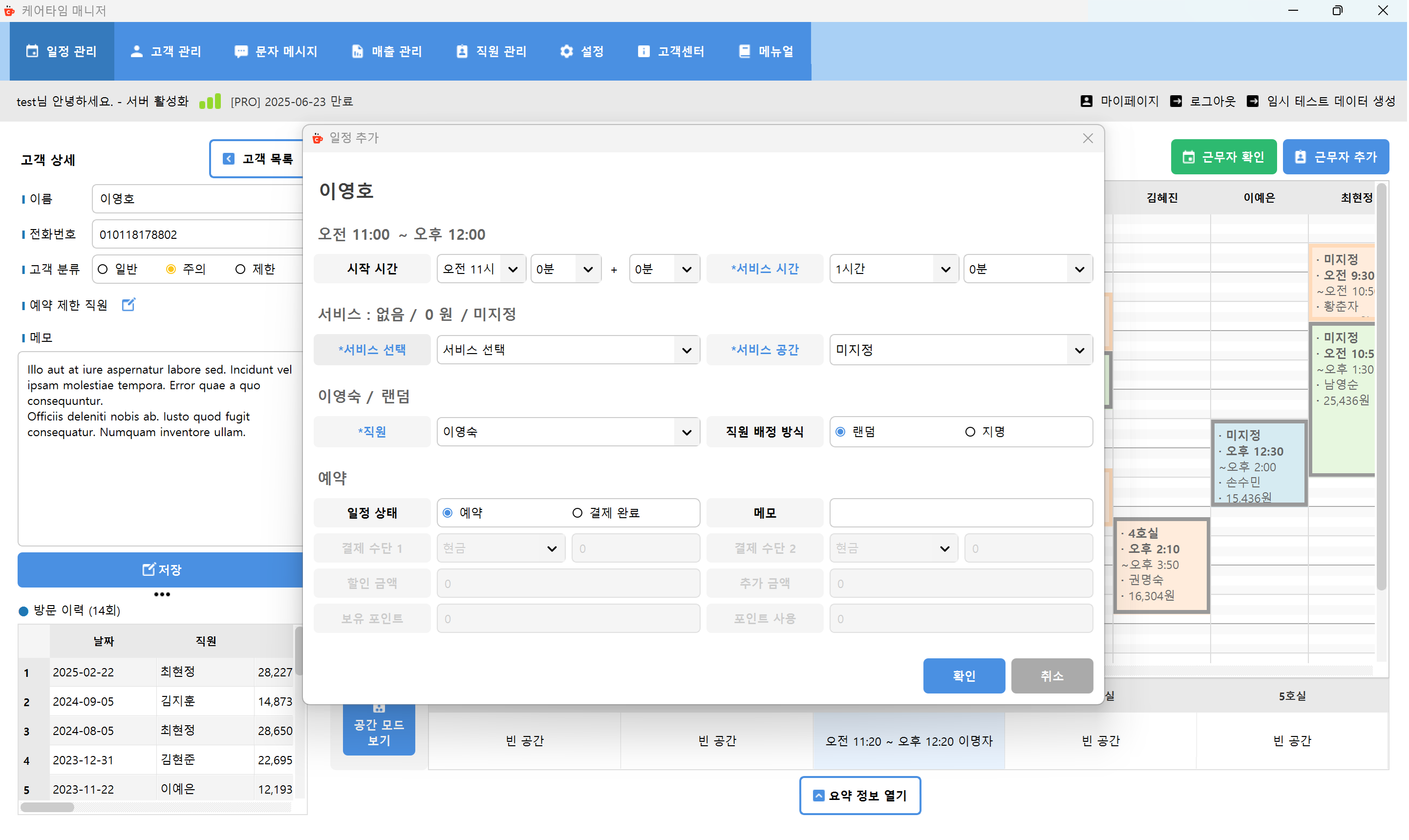
Task: Click the 임시 테스트 데이터 생성 icon
Action: 1253,101
